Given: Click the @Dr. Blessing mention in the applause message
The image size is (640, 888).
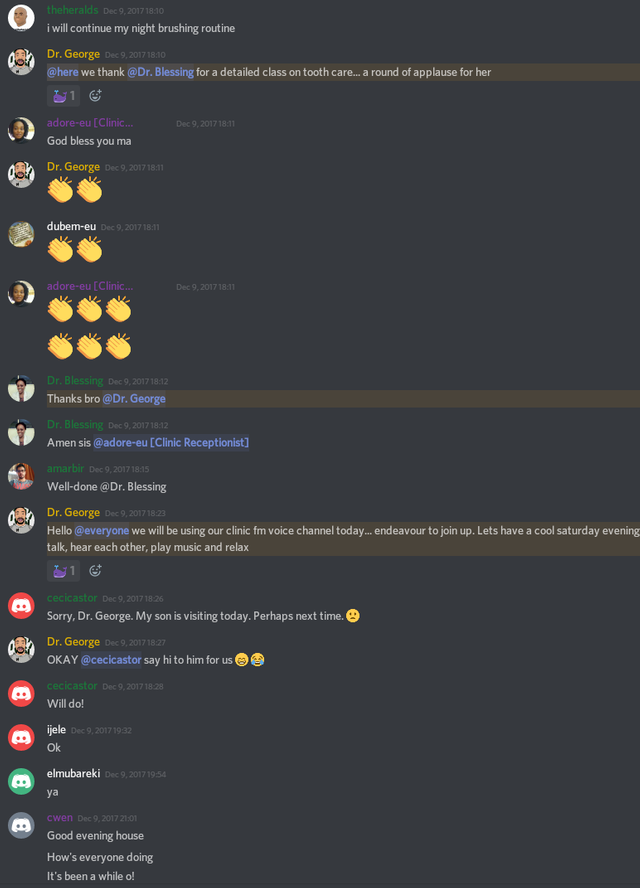Looking at the screenshot, I should [x=161, y=72].
